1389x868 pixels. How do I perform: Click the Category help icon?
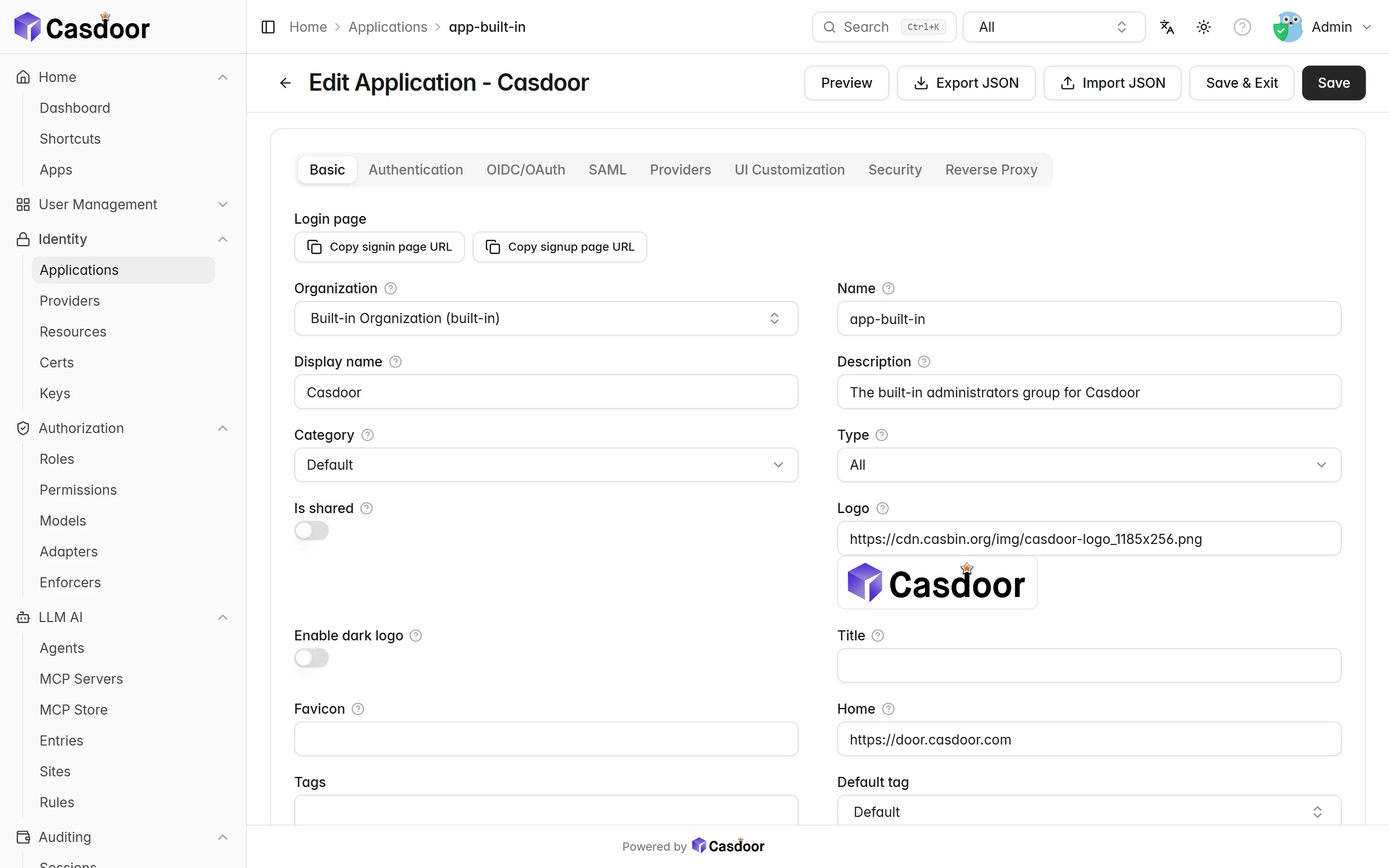pyautogui.click(x=368, y=435)
